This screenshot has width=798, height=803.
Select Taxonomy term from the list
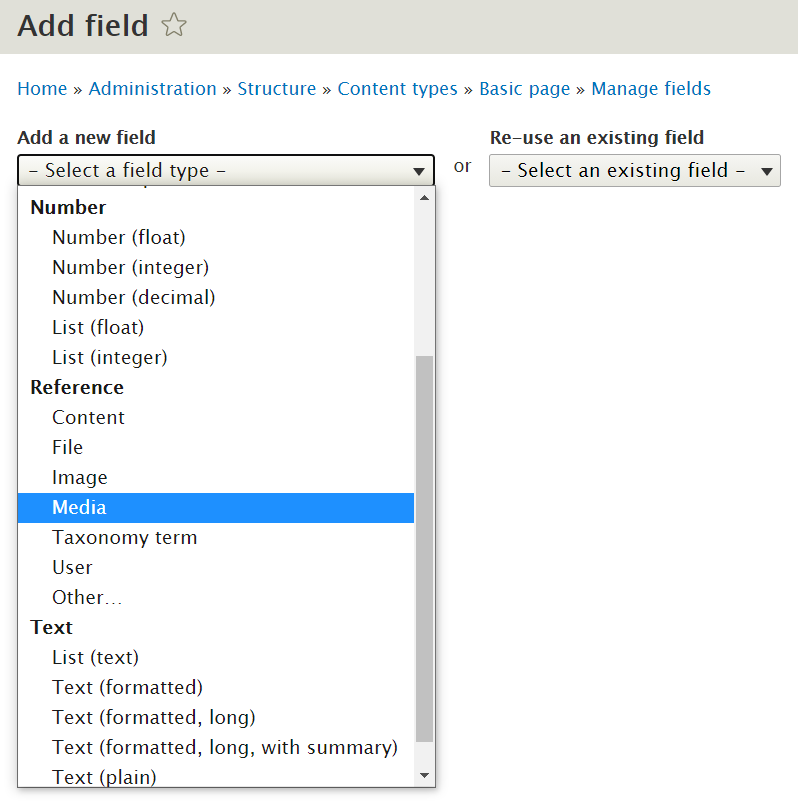point(125,537)
